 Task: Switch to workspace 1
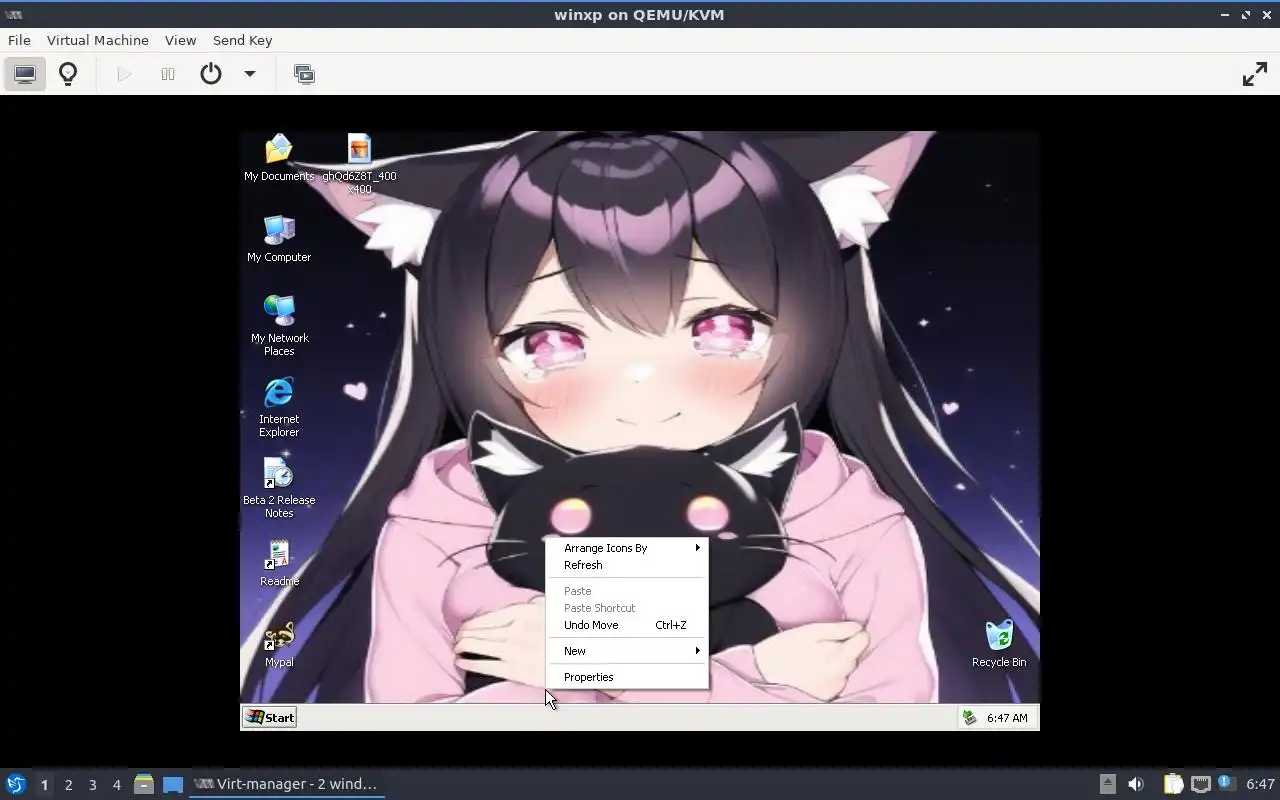pos(44,785)
